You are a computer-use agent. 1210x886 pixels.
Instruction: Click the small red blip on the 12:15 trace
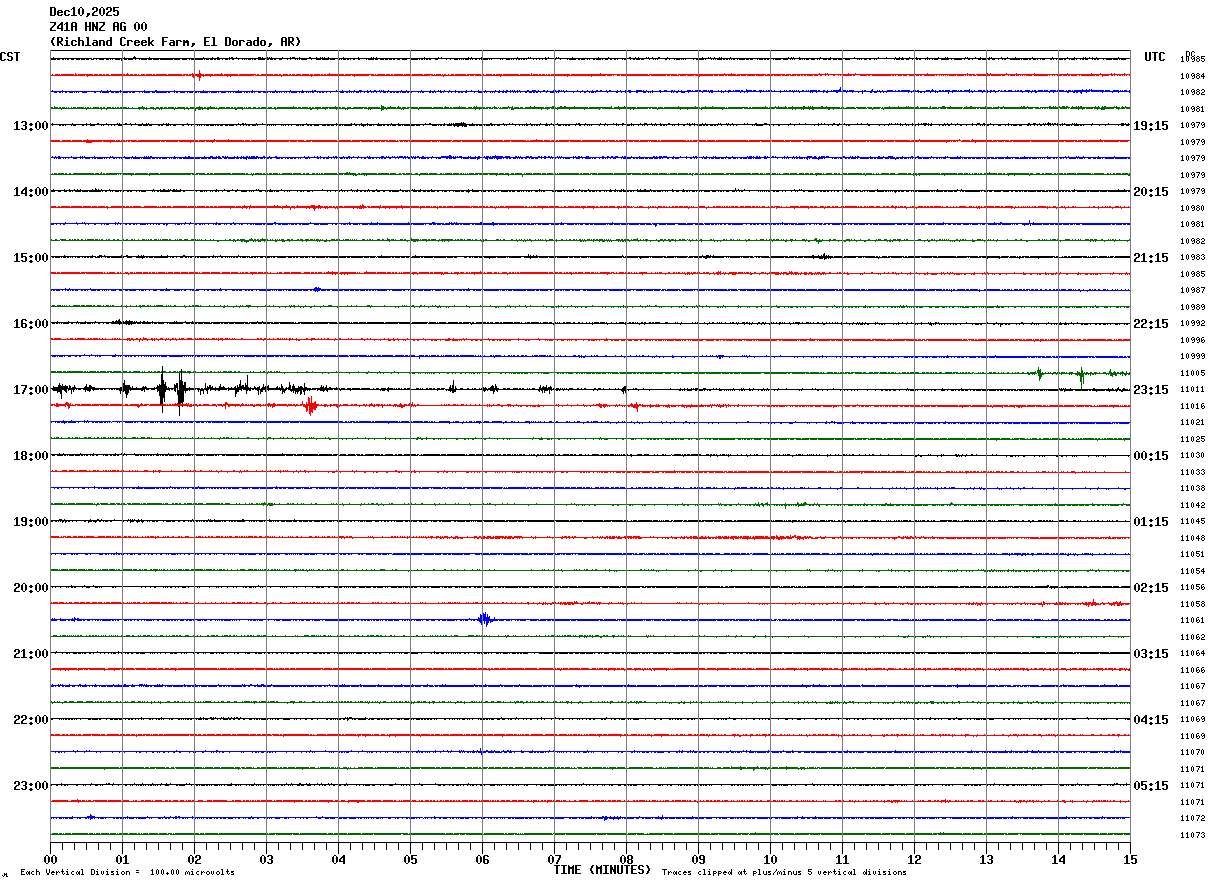(197, 76)
